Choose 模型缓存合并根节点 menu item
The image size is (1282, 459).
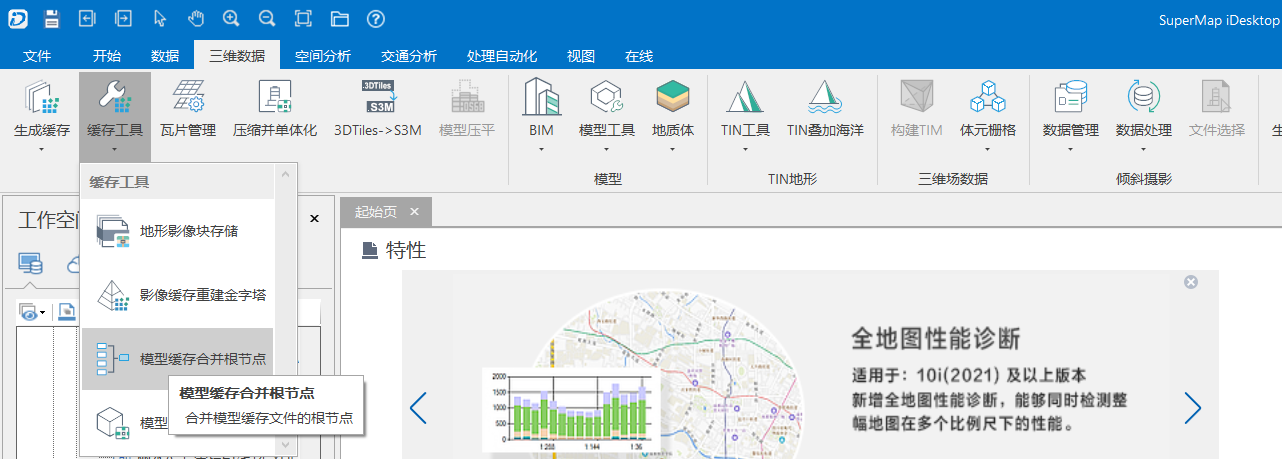coord(178,358)
